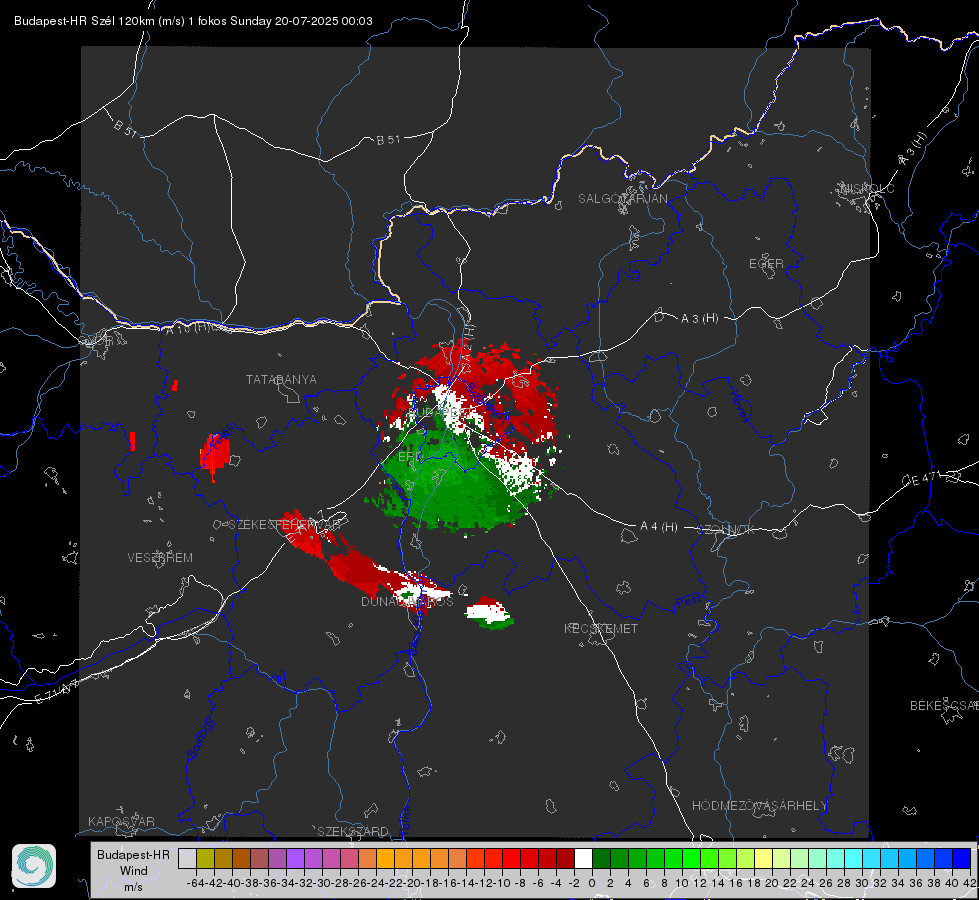Click the ÉRD city label
The width and height of the screenshot is (979, 900).
[x=410, y=457]
